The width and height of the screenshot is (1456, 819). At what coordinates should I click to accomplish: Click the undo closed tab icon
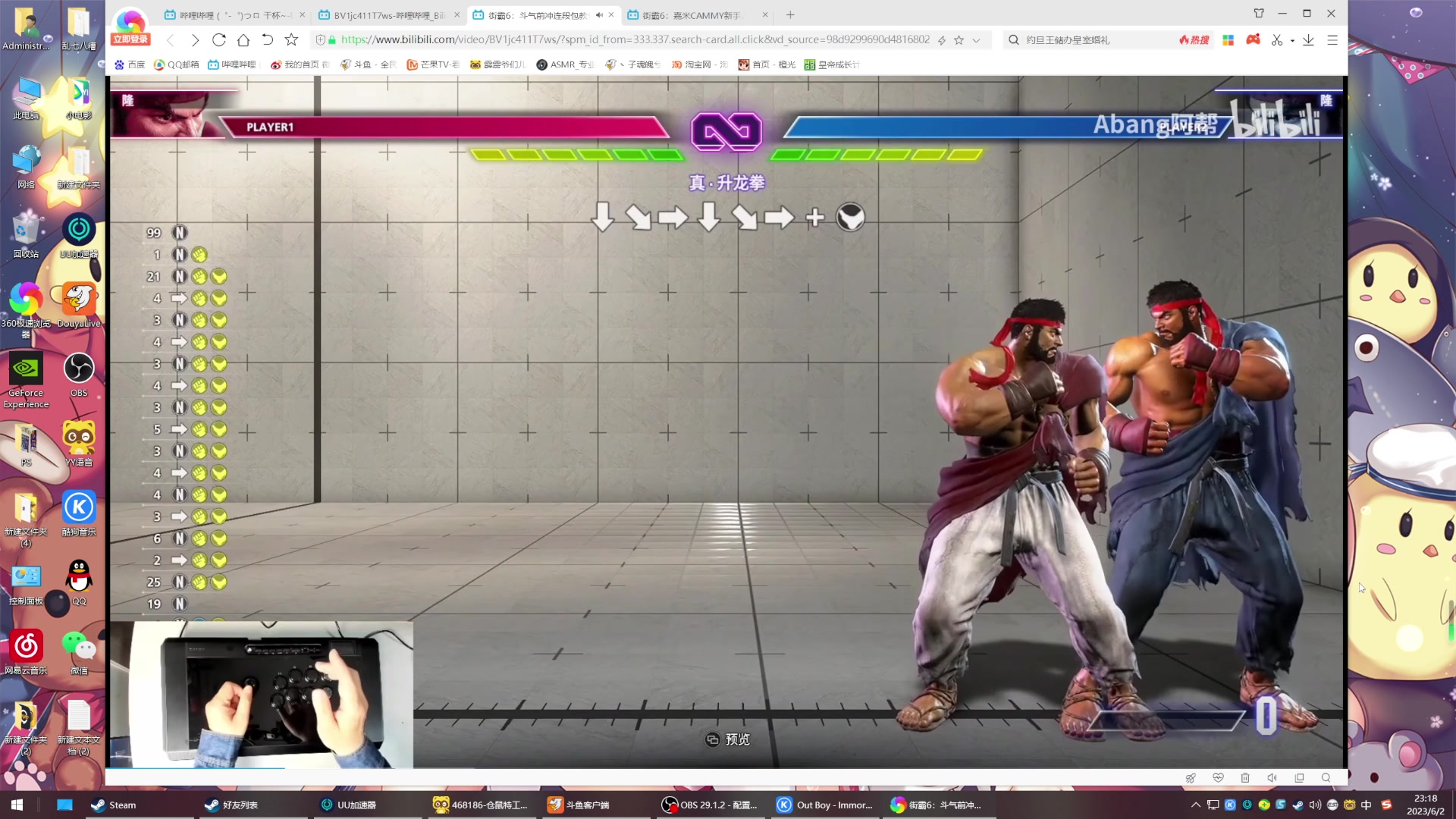267,40
